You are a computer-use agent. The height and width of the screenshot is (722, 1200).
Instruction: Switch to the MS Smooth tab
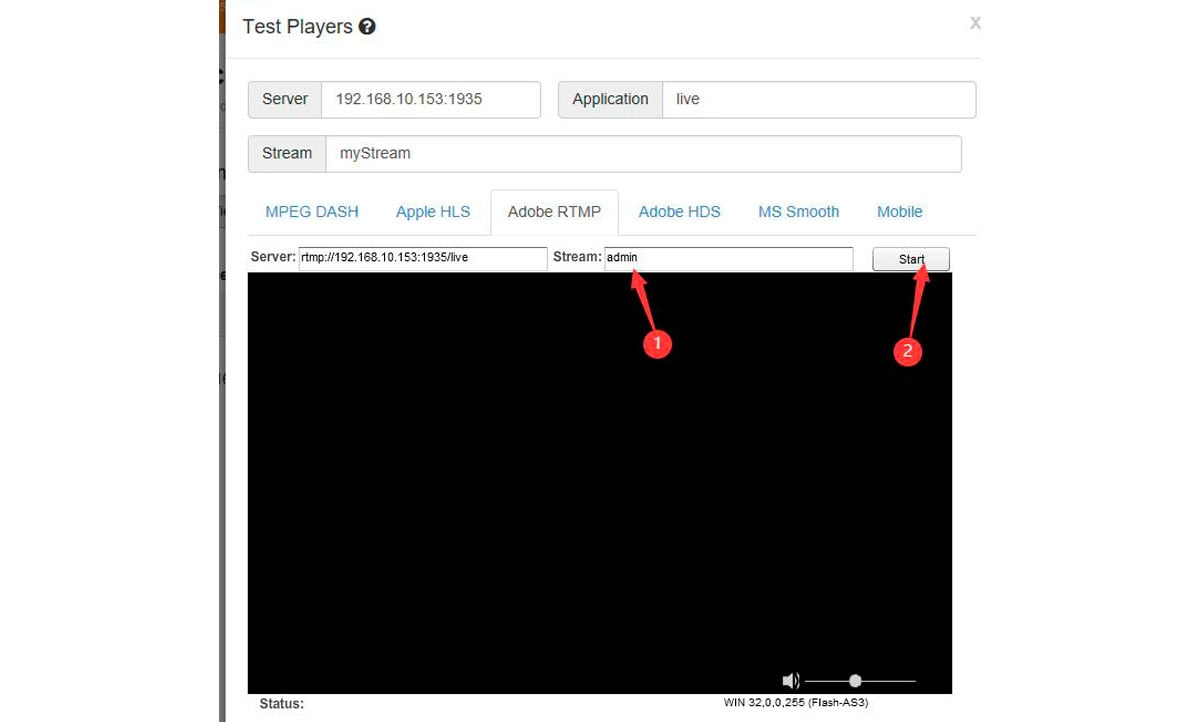click(x=798, y=212)
